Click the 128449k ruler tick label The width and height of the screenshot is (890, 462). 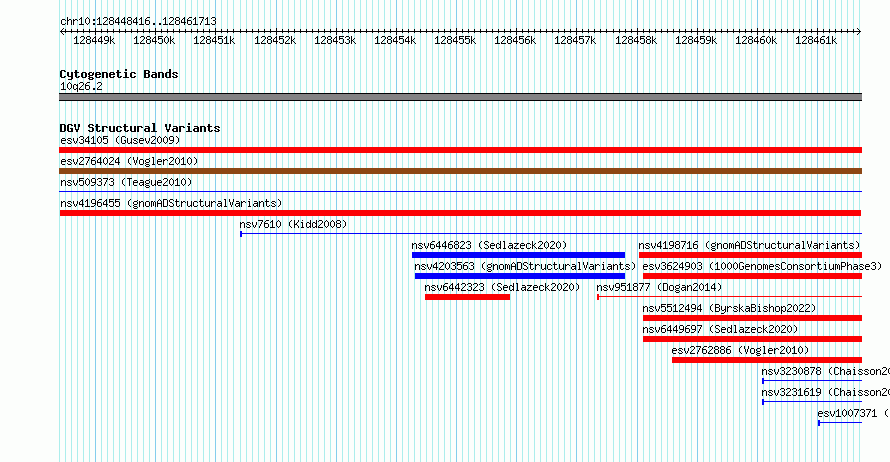tap(94, 40)
